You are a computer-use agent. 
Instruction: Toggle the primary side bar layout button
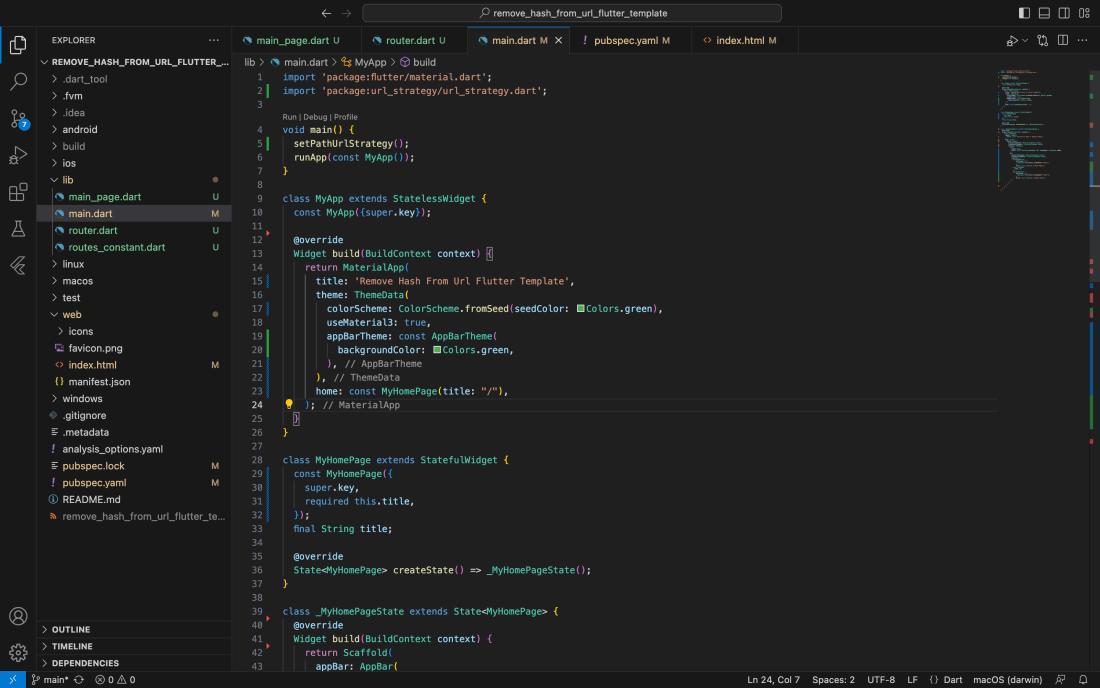(x=1024, y=13)
